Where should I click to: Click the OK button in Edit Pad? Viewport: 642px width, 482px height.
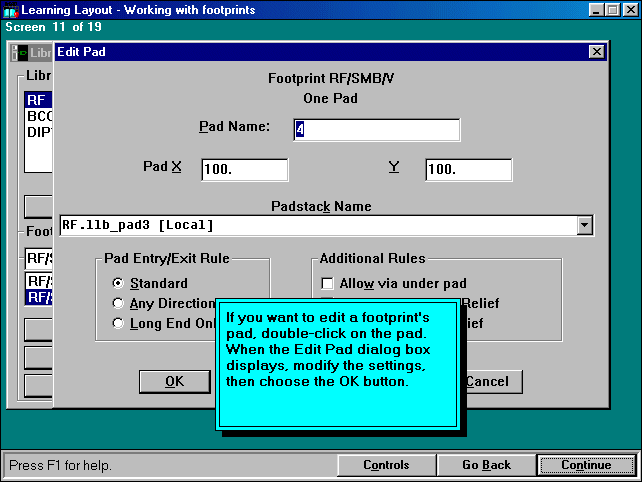(x=174, y=381)
